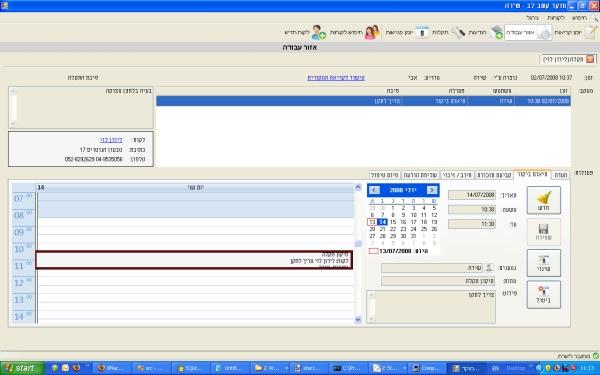Open the link to related calls above the table
Image resolution: width=600 pixels, height=375 pixels.
tap(336, 78)
